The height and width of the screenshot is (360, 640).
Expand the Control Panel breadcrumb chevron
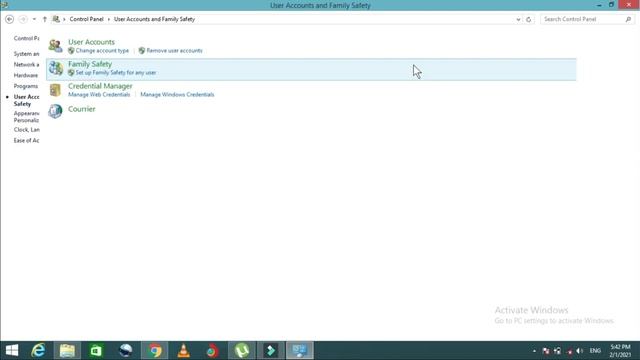tap(109, 19)
